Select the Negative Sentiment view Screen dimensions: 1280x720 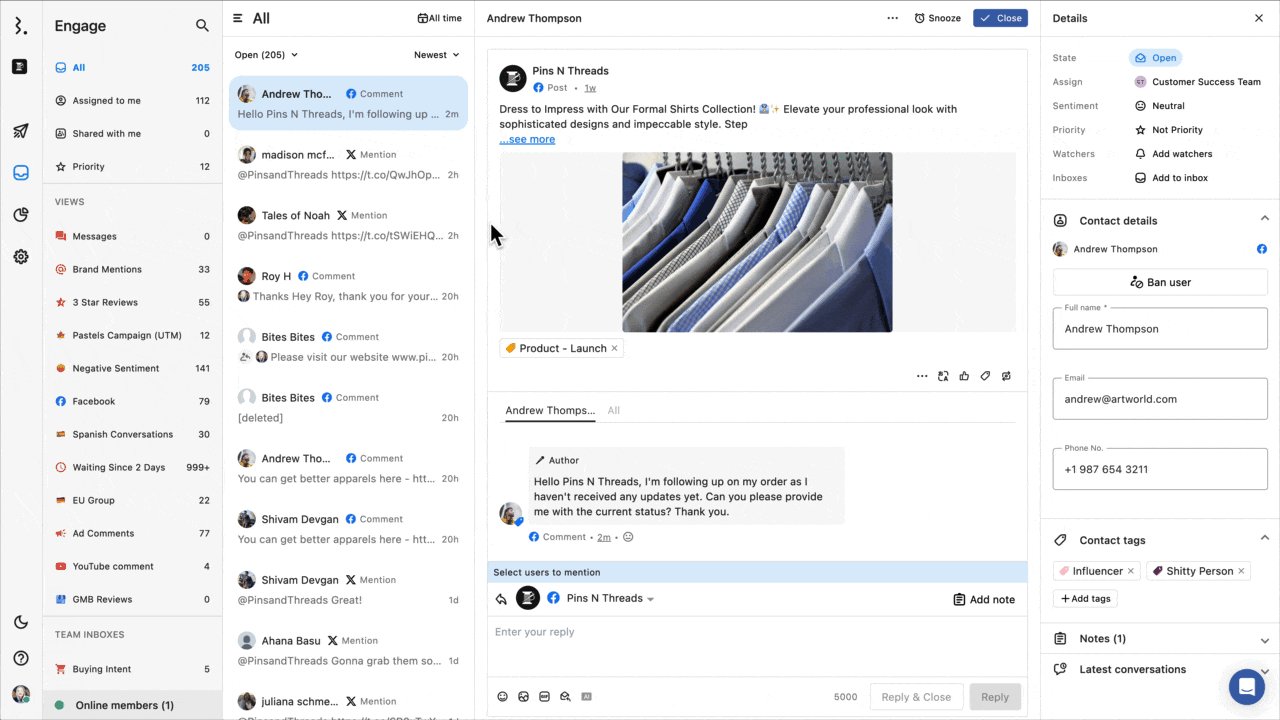(115, 368)
